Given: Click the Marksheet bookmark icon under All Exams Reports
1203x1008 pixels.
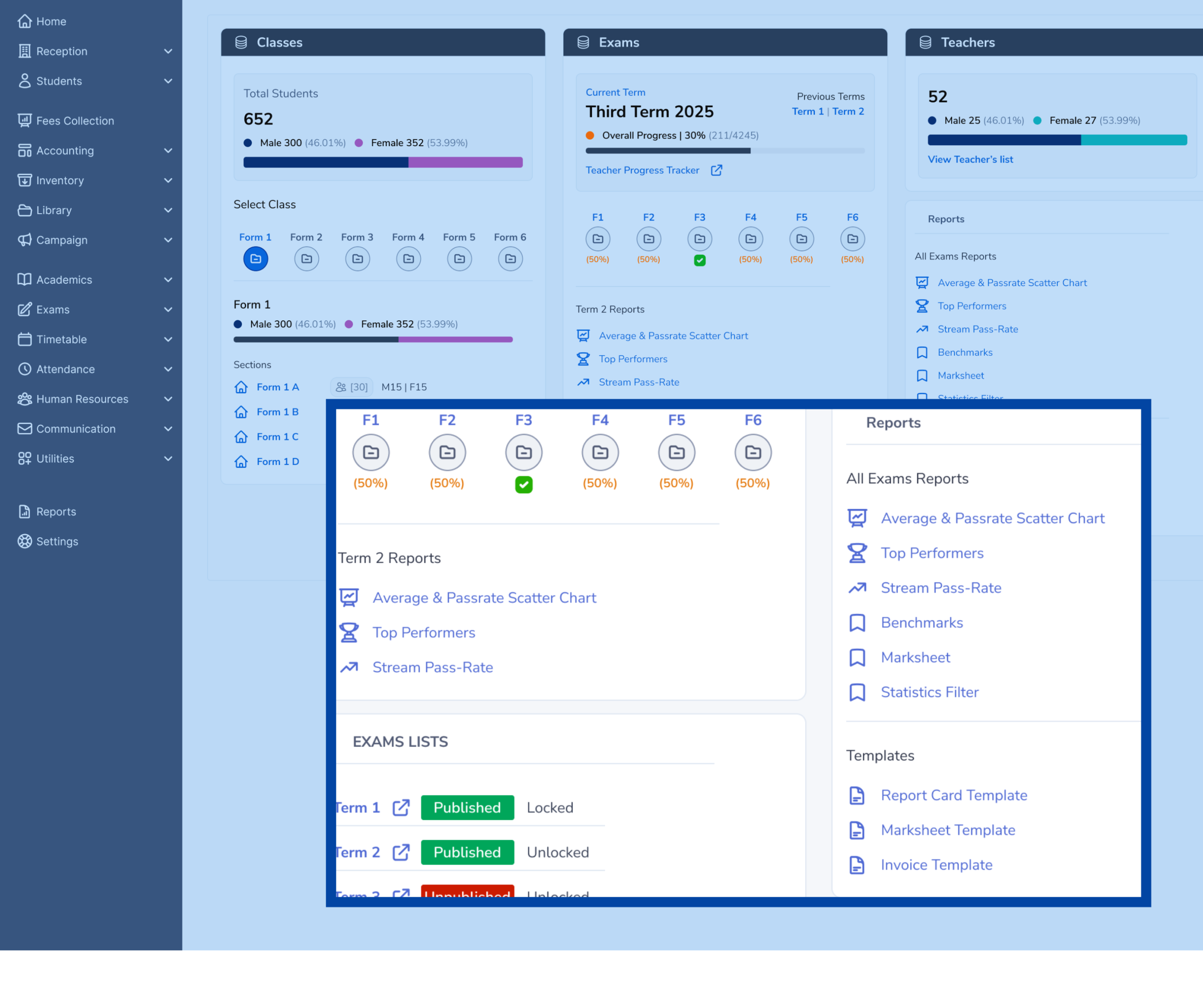Looking at the screenshot, I should [858, 657].
